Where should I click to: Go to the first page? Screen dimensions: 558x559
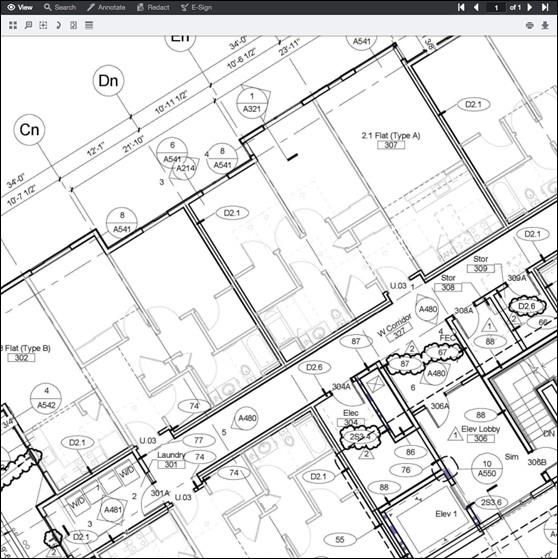(x=461, y=7)
